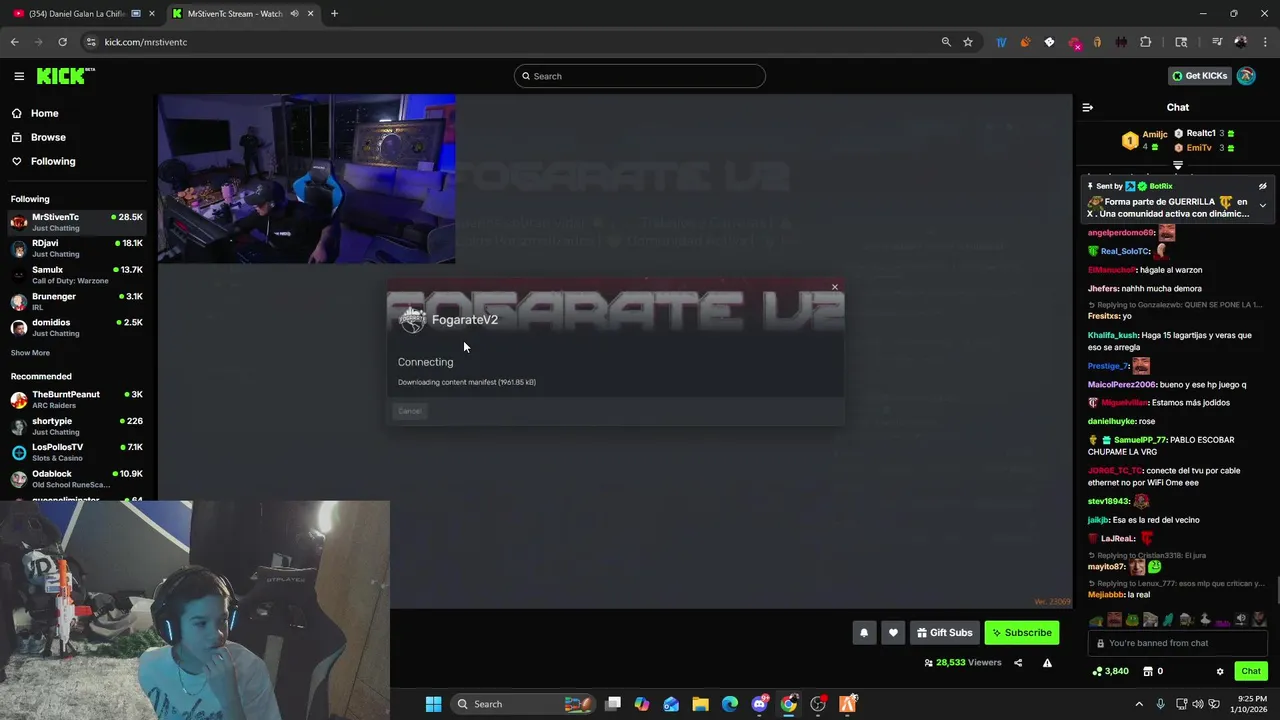
Task: Focus the Kick Search field
Action: click(x=640, y=76)
